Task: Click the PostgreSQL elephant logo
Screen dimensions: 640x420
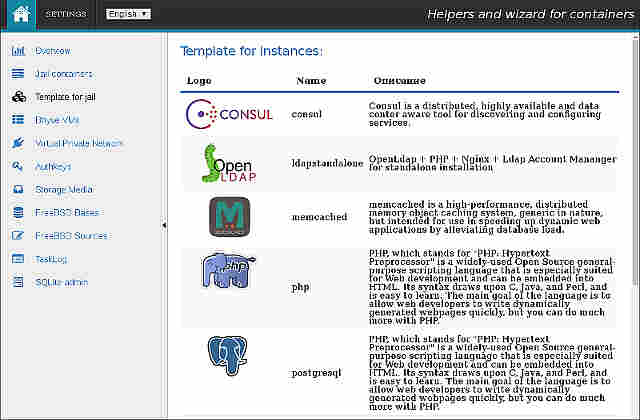Action: (x=228, y=355)
